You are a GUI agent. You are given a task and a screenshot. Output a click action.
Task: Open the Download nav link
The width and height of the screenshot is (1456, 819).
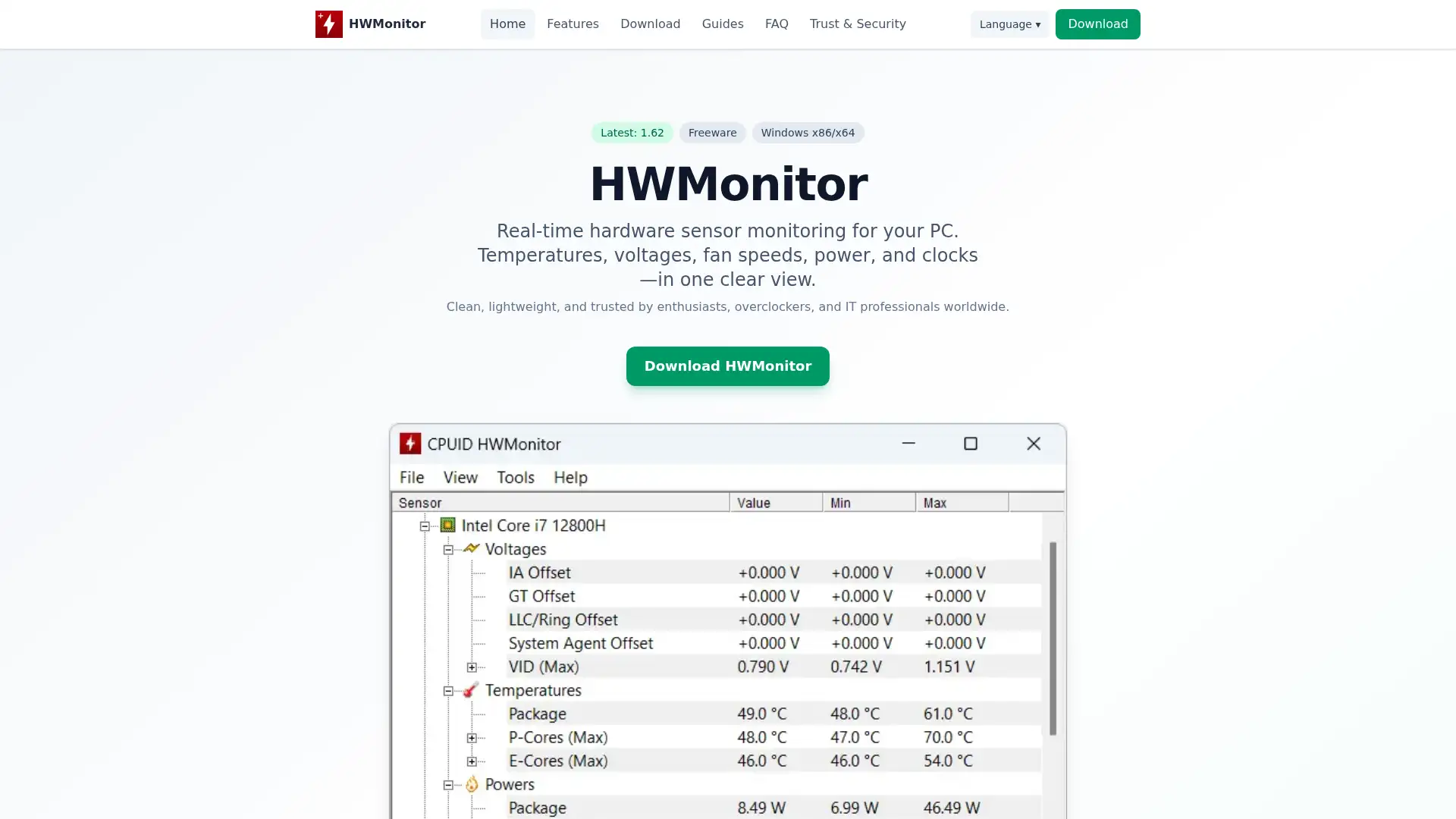point(650,24)
